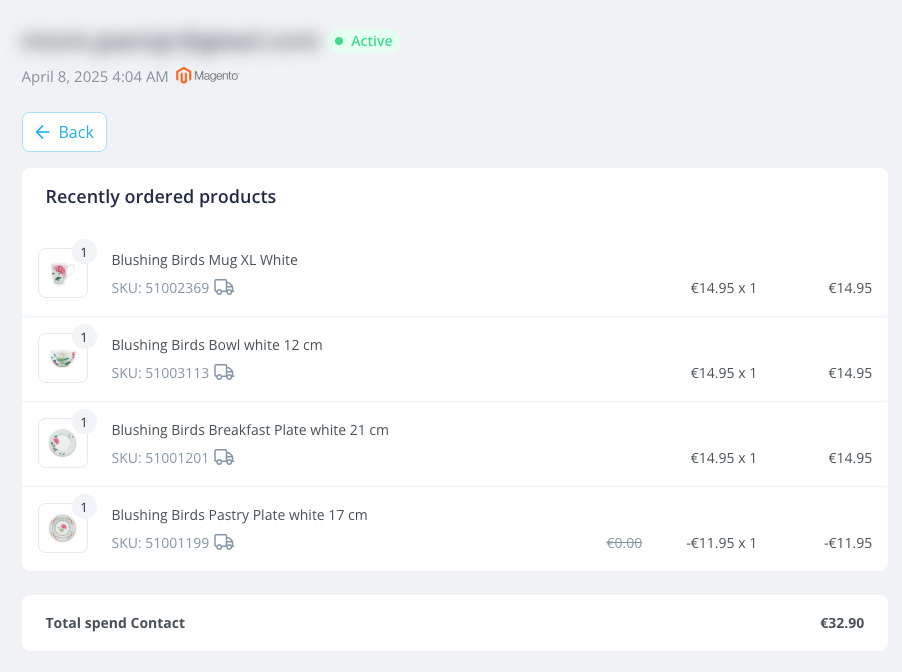Open the Breakfast Plate product thumbnail
902x672 pixels.
(x=63, y=443)
